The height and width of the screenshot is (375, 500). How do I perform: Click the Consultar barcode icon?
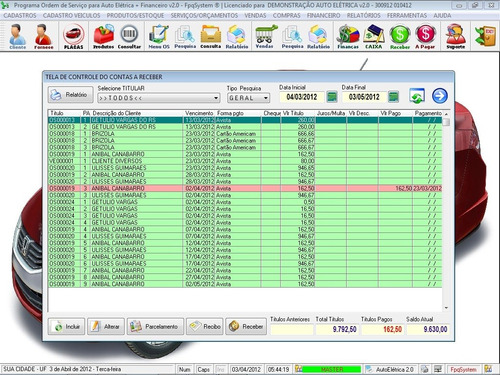coord(129,36)
